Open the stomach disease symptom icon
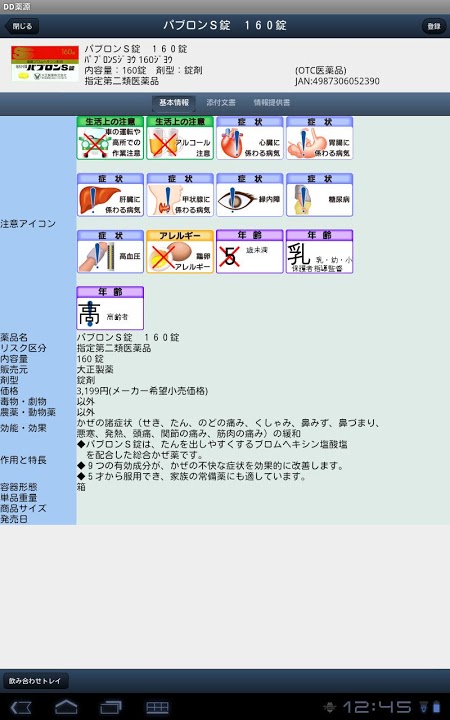The height and width of the screenshot is (720, 450). click(x=320, y=138)
